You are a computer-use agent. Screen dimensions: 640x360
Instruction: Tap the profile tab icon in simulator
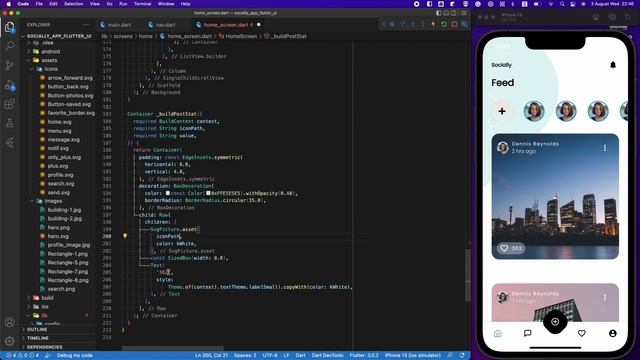[x=613, y=333]
